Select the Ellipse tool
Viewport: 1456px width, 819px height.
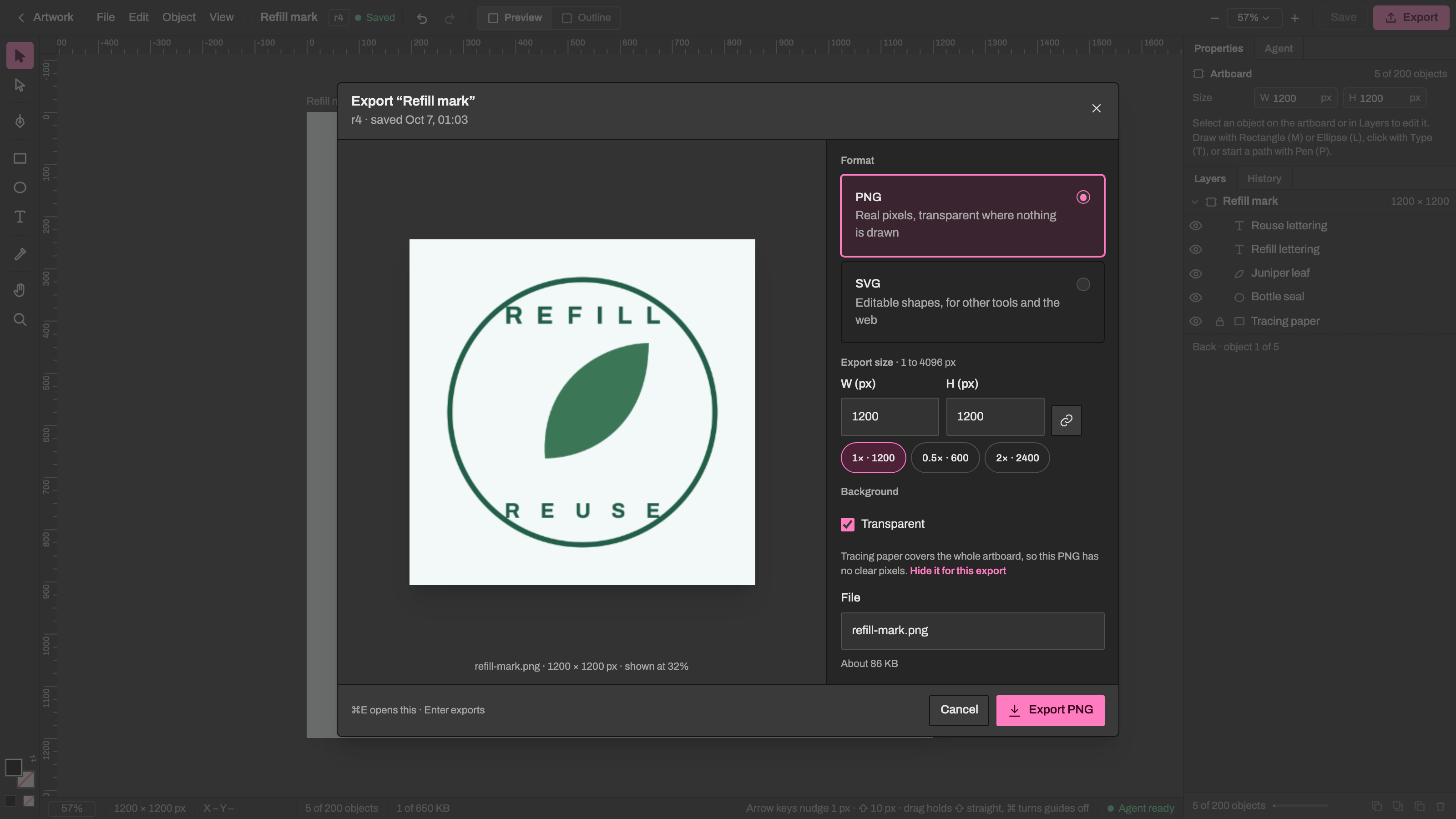(x=20, y=187)
